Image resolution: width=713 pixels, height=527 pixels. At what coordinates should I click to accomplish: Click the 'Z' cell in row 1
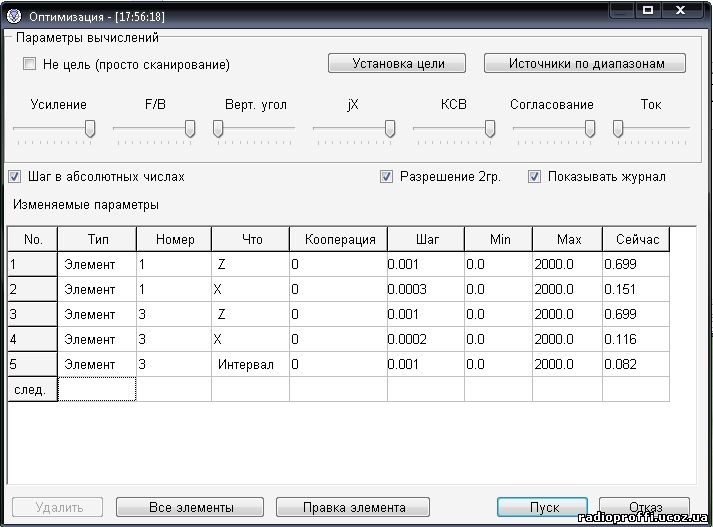click(251, 264)
